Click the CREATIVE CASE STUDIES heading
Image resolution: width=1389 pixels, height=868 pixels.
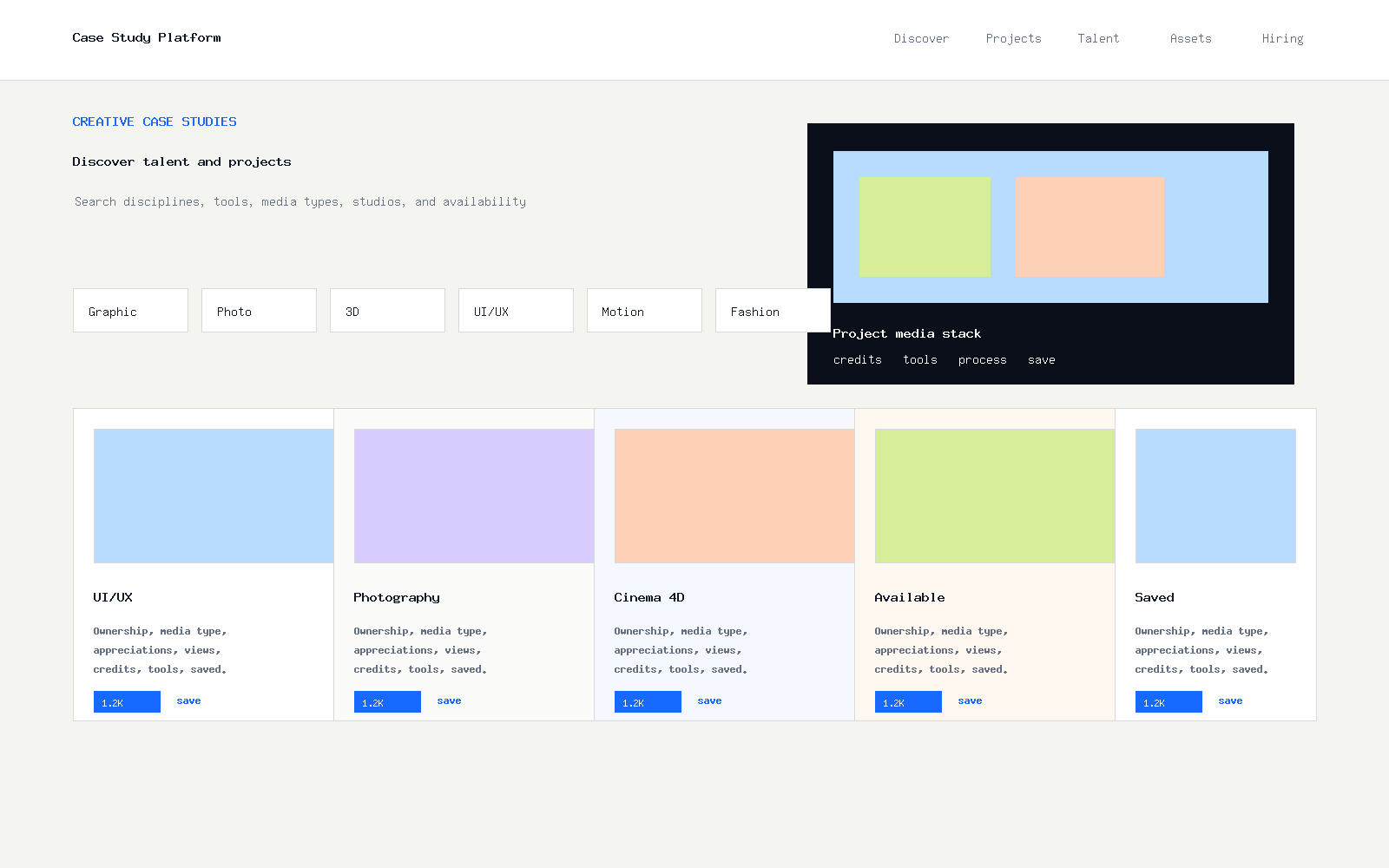coord(155,122)
